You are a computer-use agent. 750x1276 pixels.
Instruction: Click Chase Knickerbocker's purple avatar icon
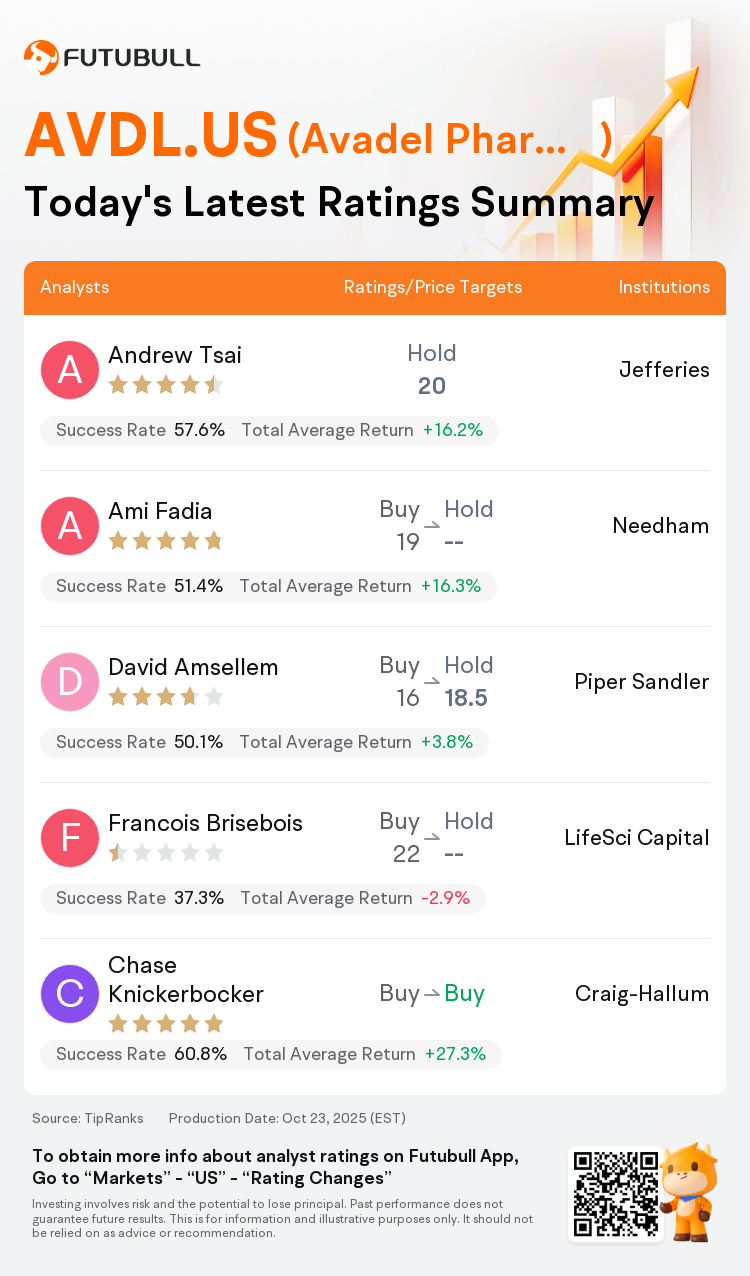pyautogui.click(x=70, y=994)
